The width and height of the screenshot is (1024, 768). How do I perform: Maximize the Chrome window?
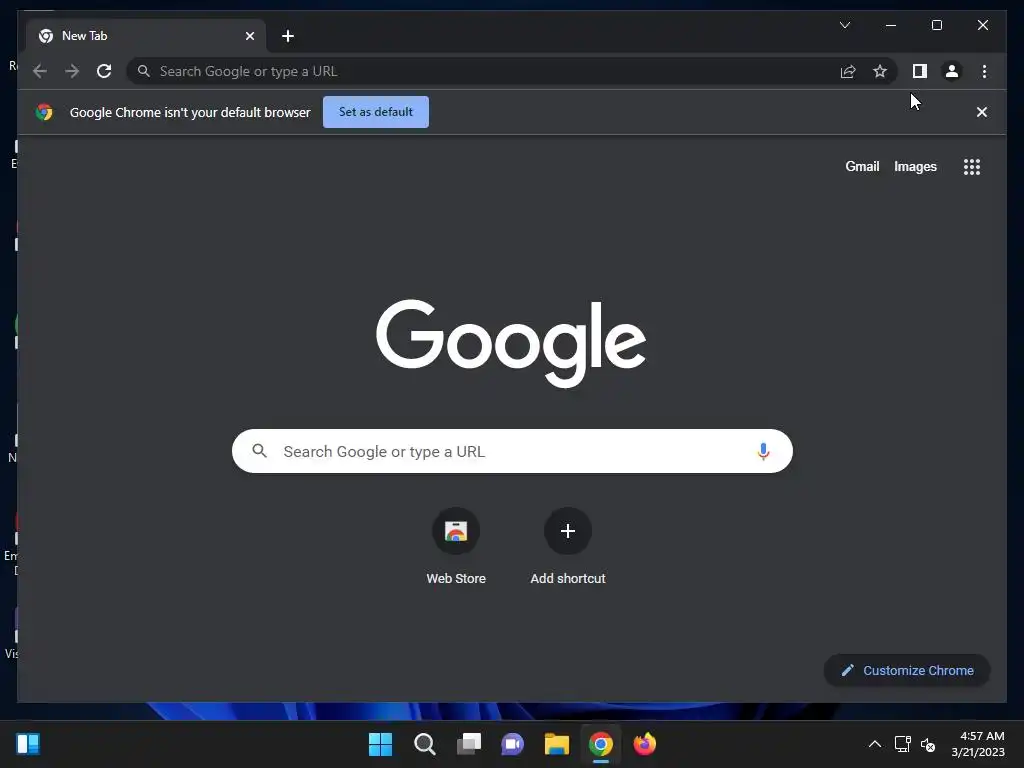pyautogui.click(x=936, y=25)
